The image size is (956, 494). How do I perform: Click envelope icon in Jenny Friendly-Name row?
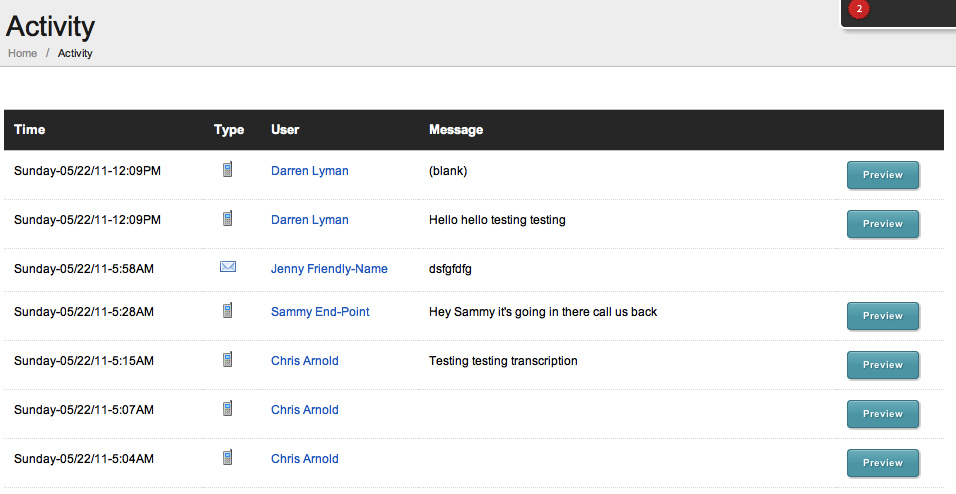coord(228,267)
